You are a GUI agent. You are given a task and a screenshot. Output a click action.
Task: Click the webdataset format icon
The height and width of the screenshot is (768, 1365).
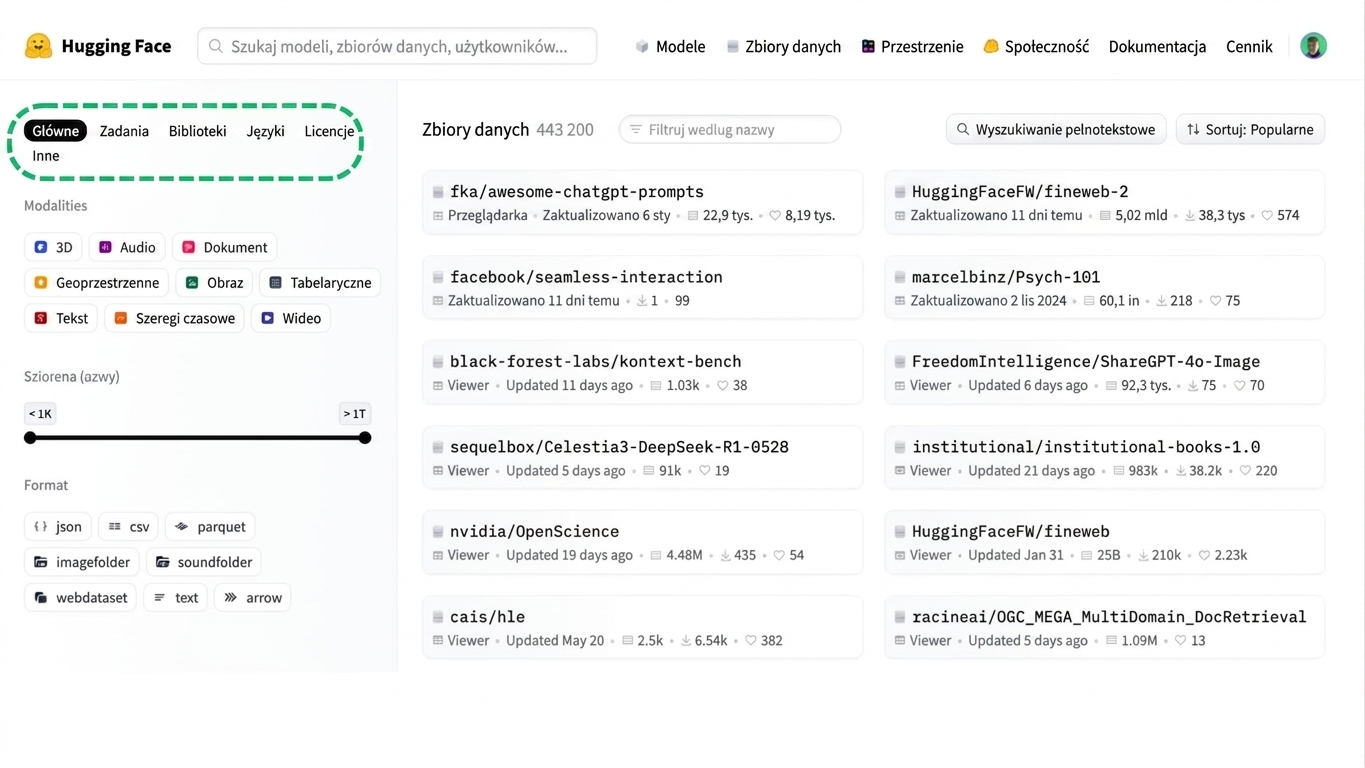pos(41,598)
